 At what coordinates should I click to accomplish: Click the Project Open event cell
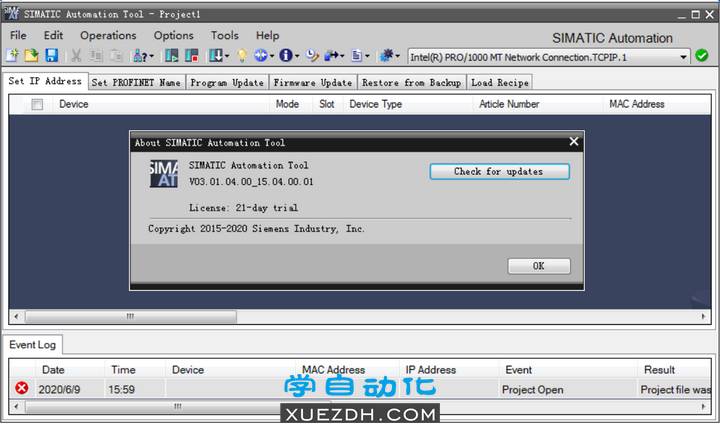coord(568,390)
